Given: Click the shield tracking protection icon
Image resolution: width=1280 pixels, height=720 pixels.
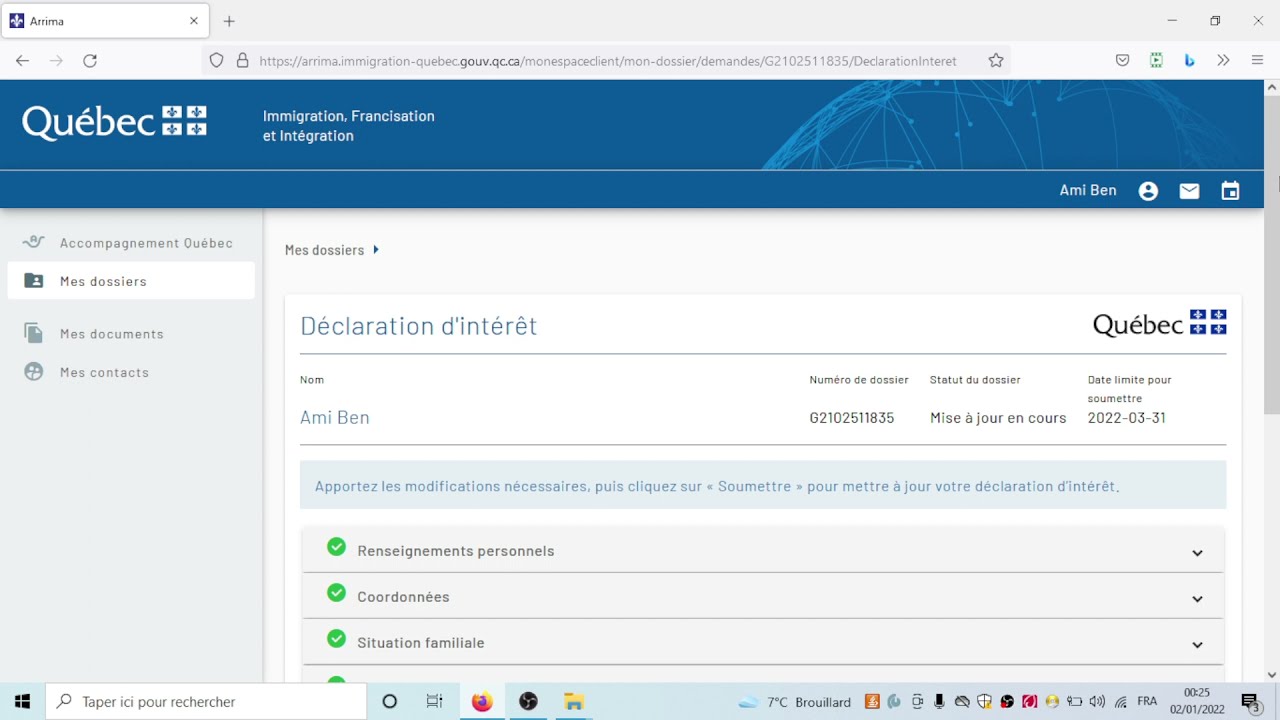Looking at the screenshot, I should coord(216,61).
